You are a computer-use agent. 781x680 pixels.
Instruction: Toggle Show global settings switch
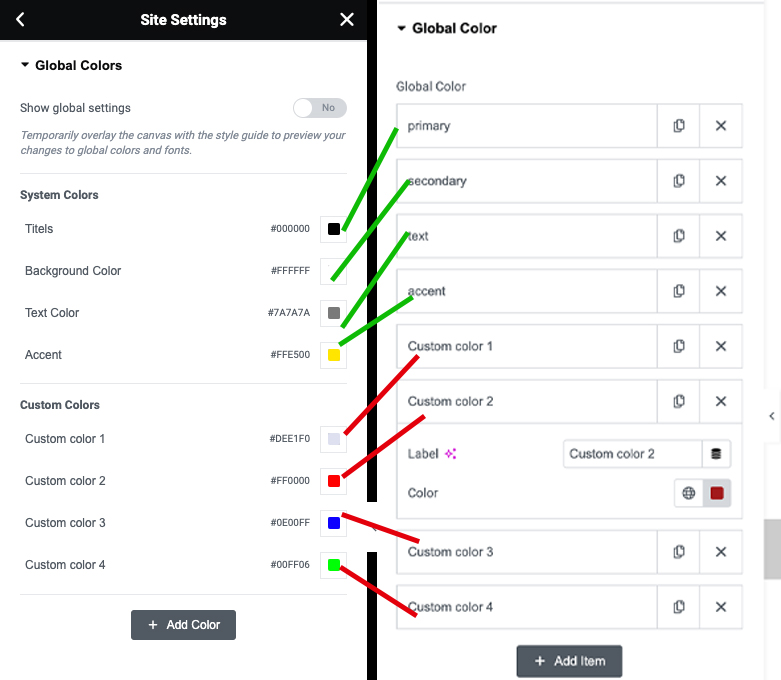[320, 108]
